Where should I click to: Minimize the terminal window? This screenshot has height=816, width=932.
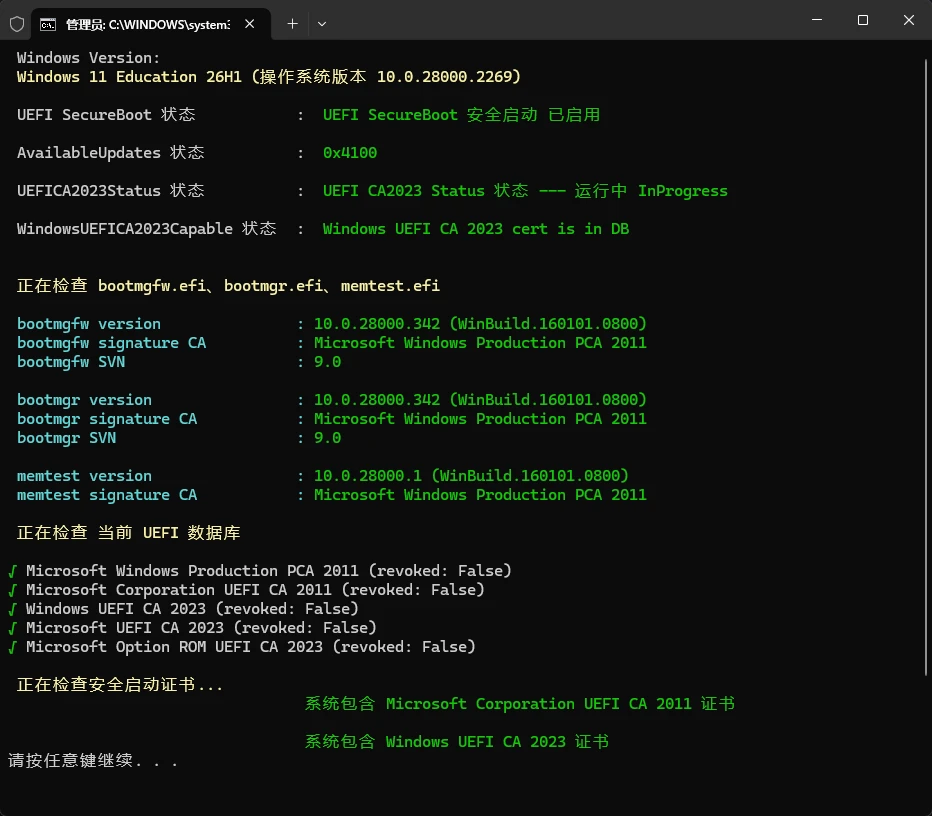click(817, 20)
